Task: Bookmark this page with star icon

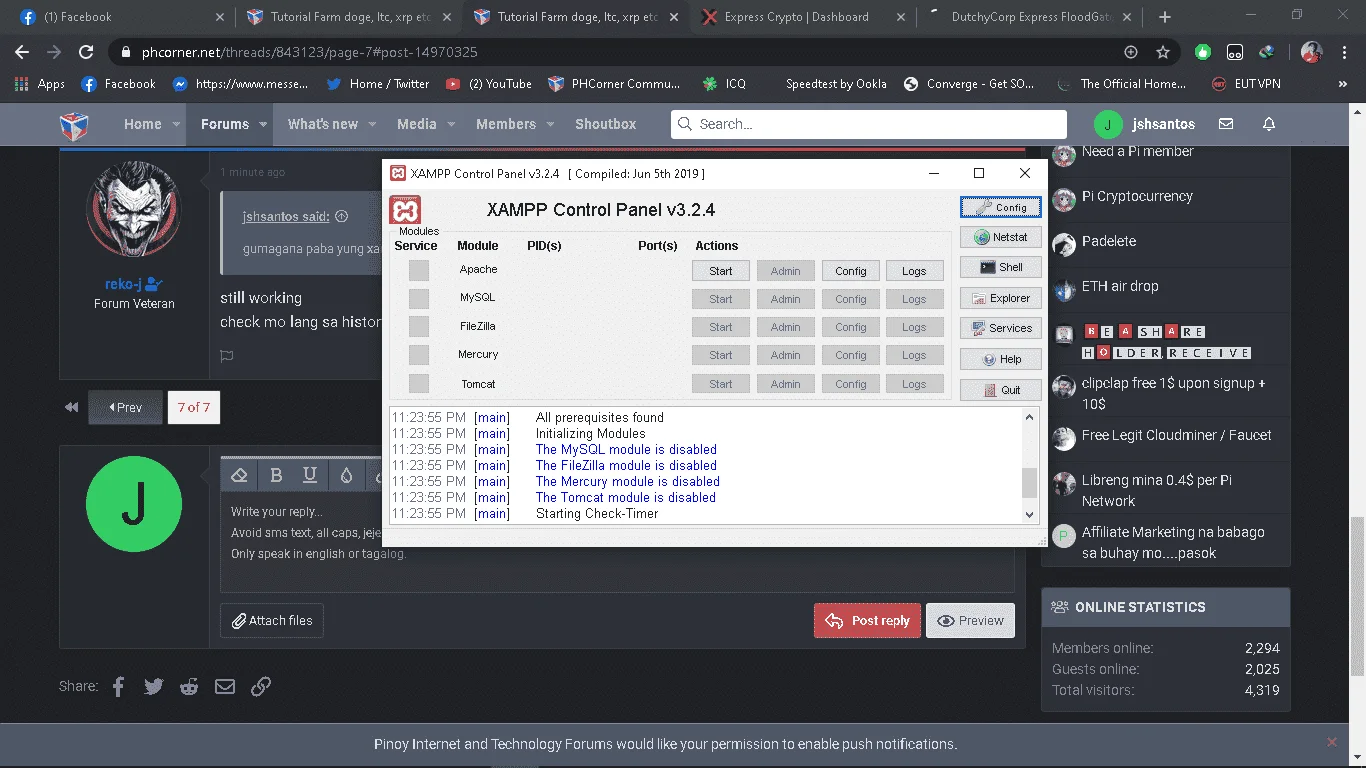Action: pos(1163,52)
